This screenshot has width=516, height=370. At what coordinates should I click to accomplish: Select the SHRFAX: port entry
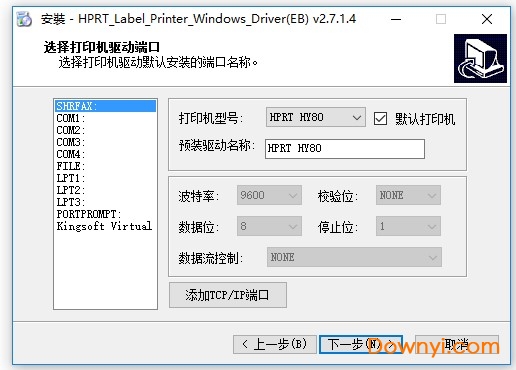(105, 106)
